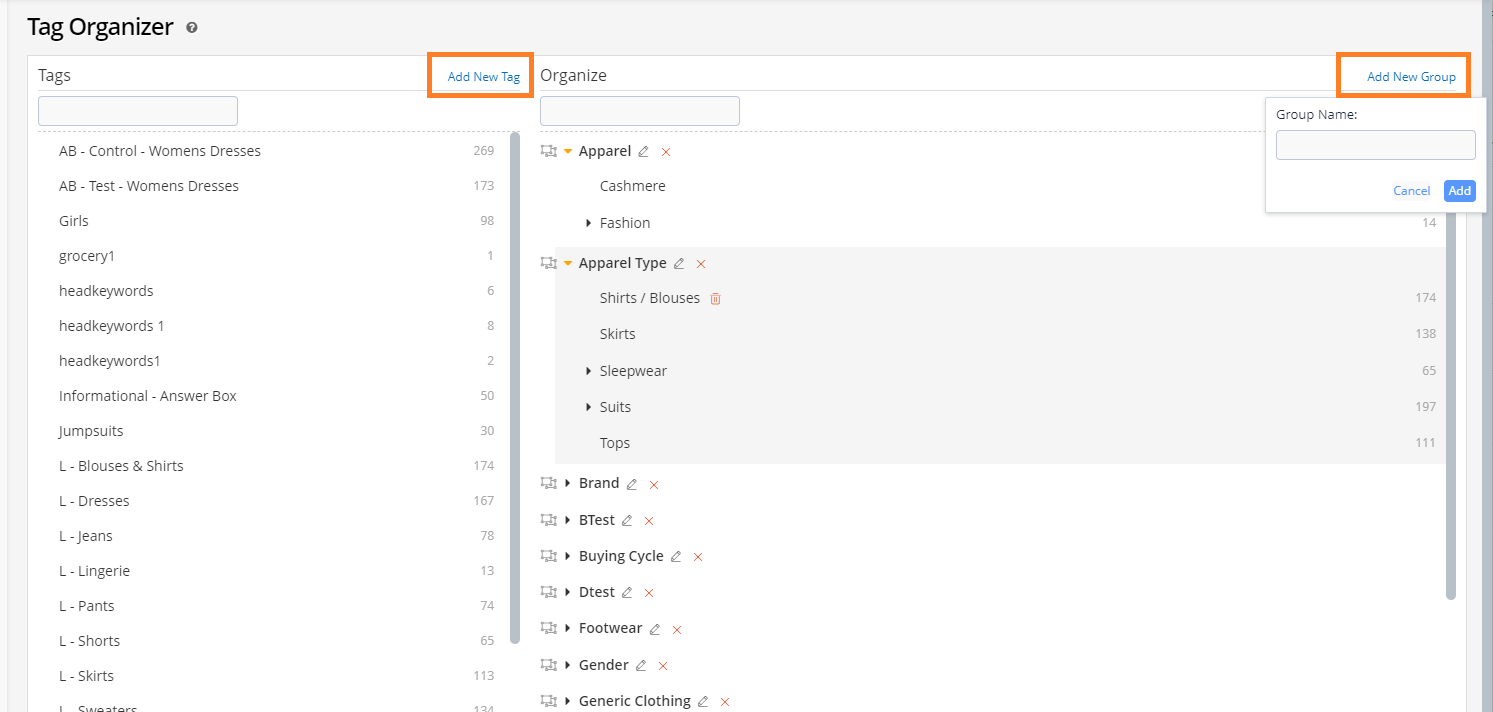Cancel the new group popup
Viewport: 1493px width, 712px height.
(1411, 191)
